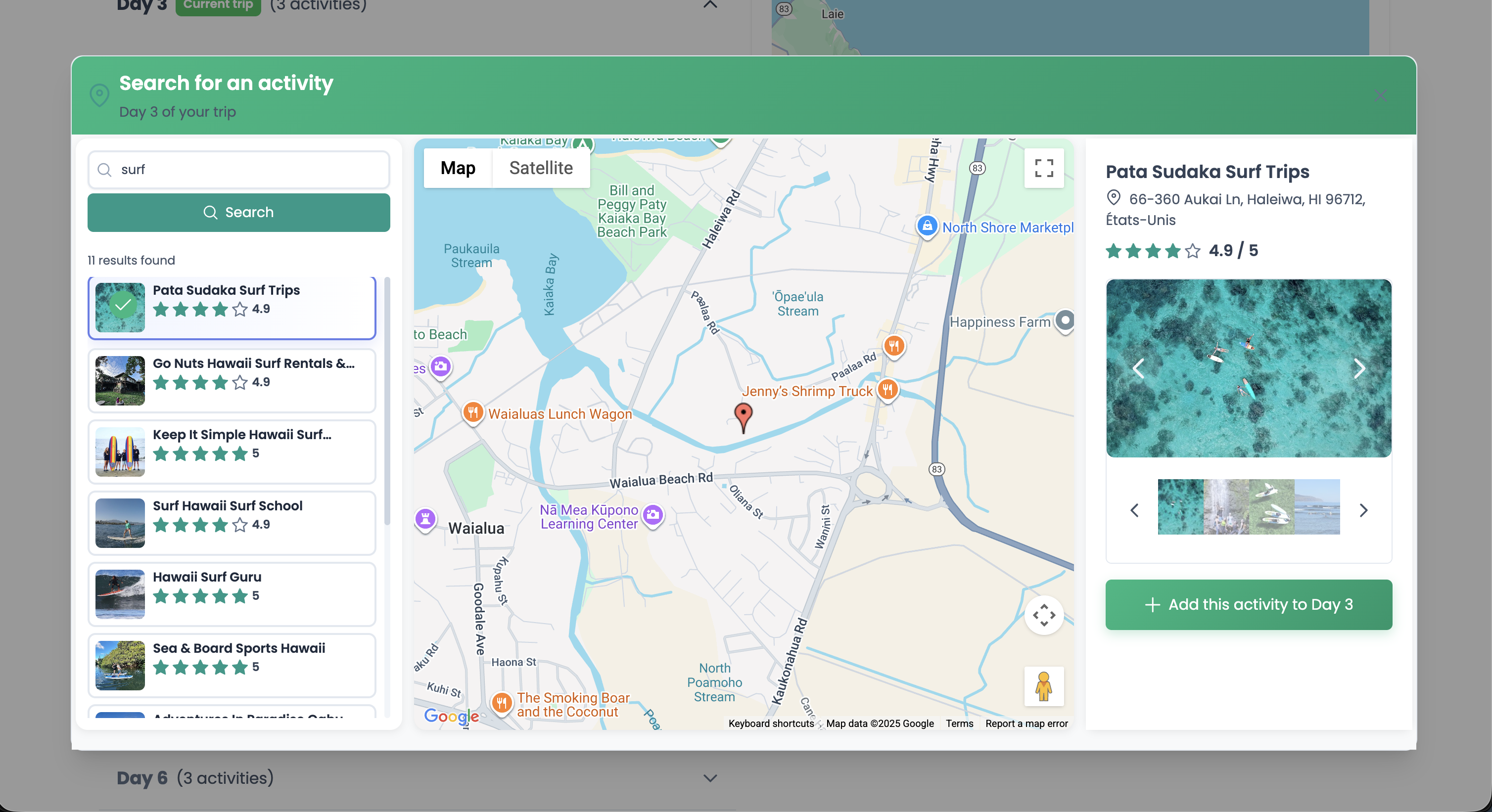Click the Street View pegman icon
The width and height of the screenshot is (1492, 812).
click(x=1043, y=686)
